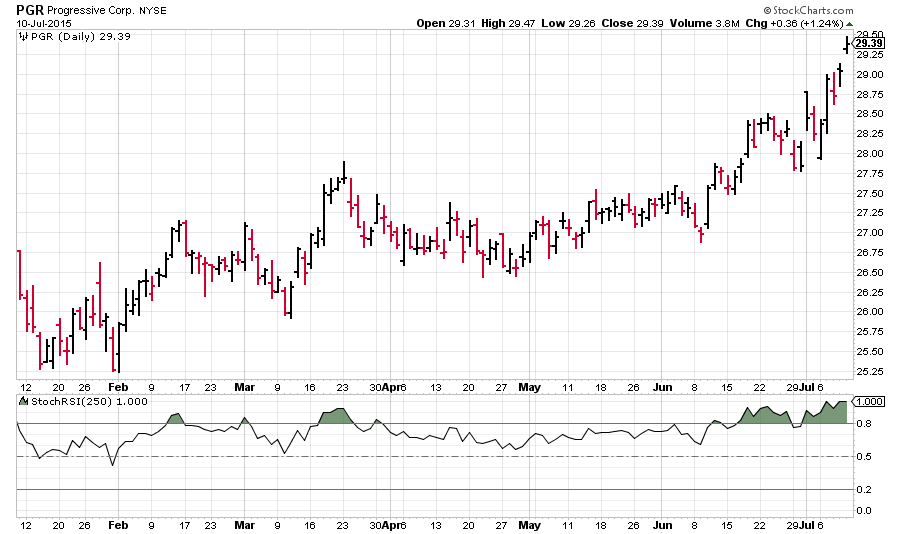Click May on the price chart date axis
The height and width of the screenshot is (534, 900).
click(x=529, y=388)
